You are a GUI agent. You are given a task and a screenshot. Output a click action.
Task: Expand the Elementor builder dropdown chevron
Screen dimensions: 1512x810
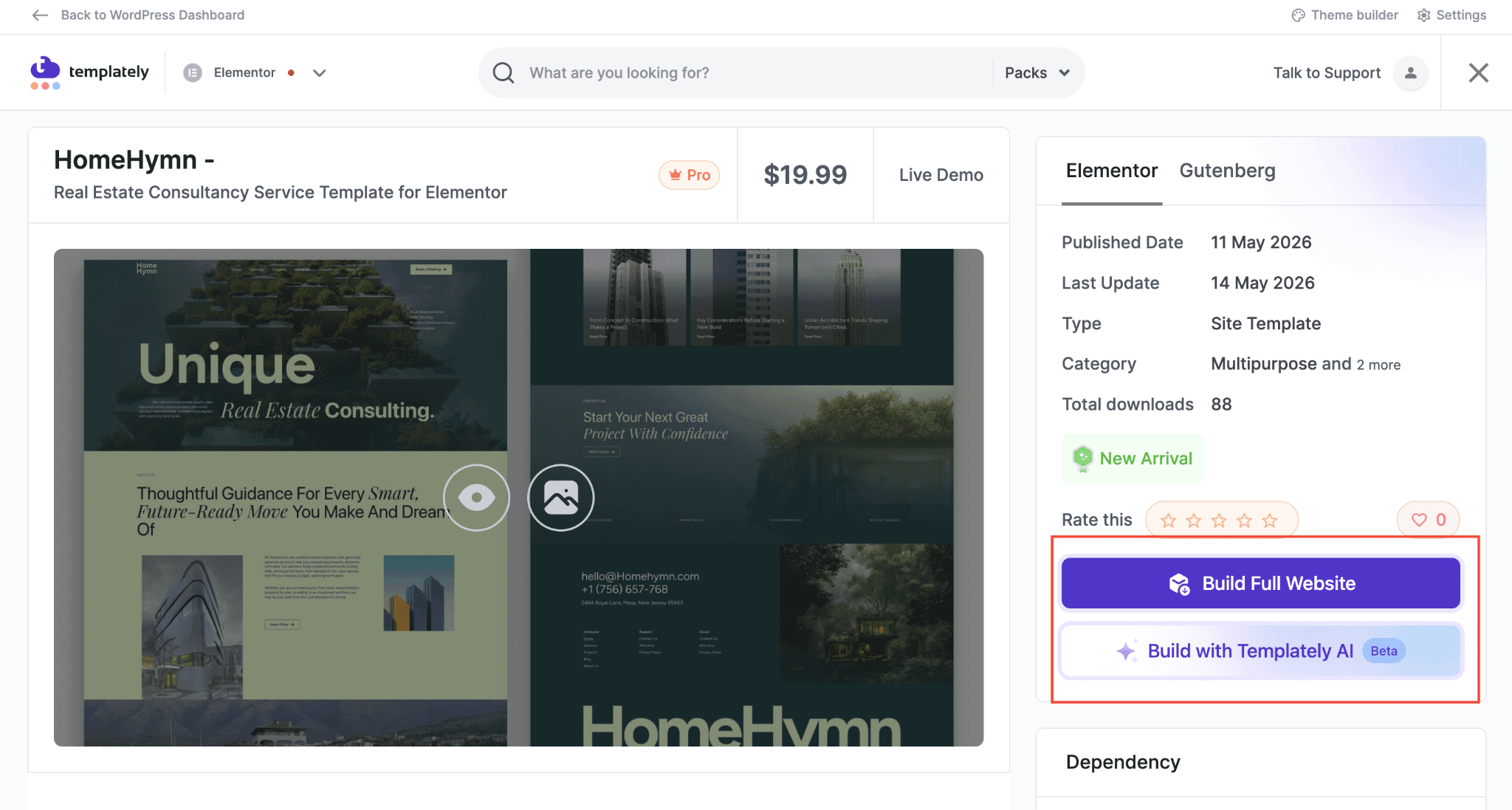pyautogui.click(x=319, y=72)
